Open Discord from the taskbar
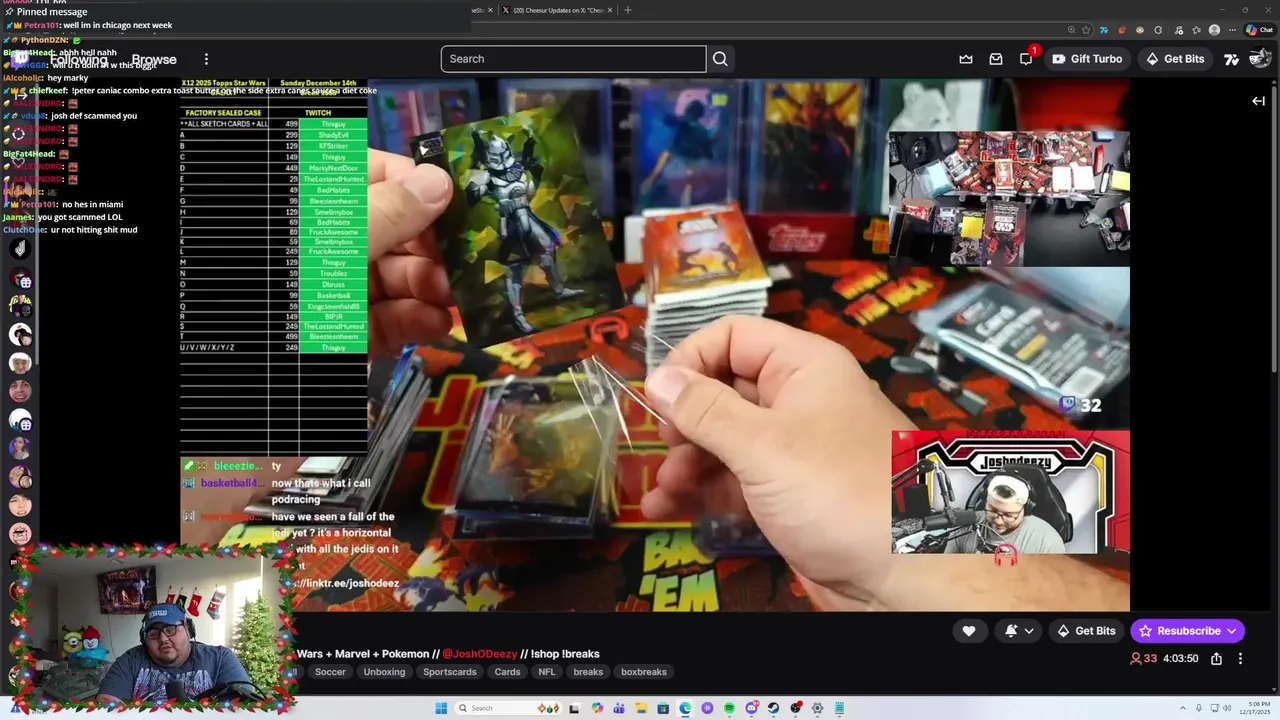Screen dimensions: 1280x720 [751, 708]
